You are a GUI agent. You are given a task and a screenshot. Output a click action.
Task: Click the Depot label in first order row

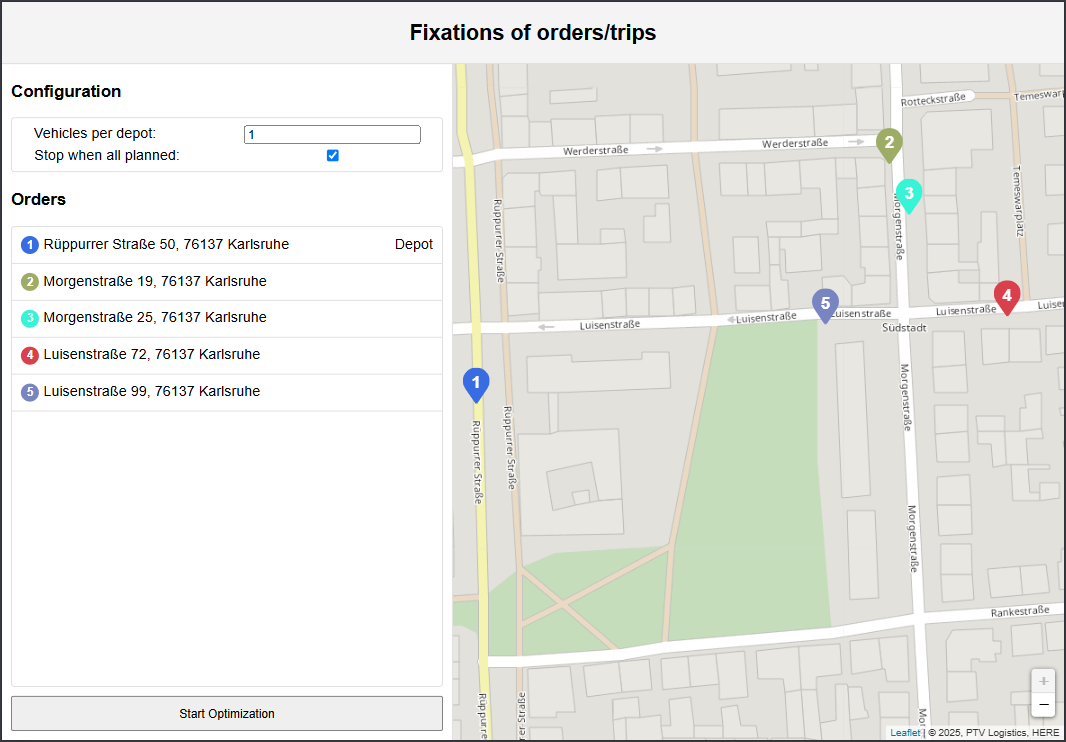coord(413,244)
